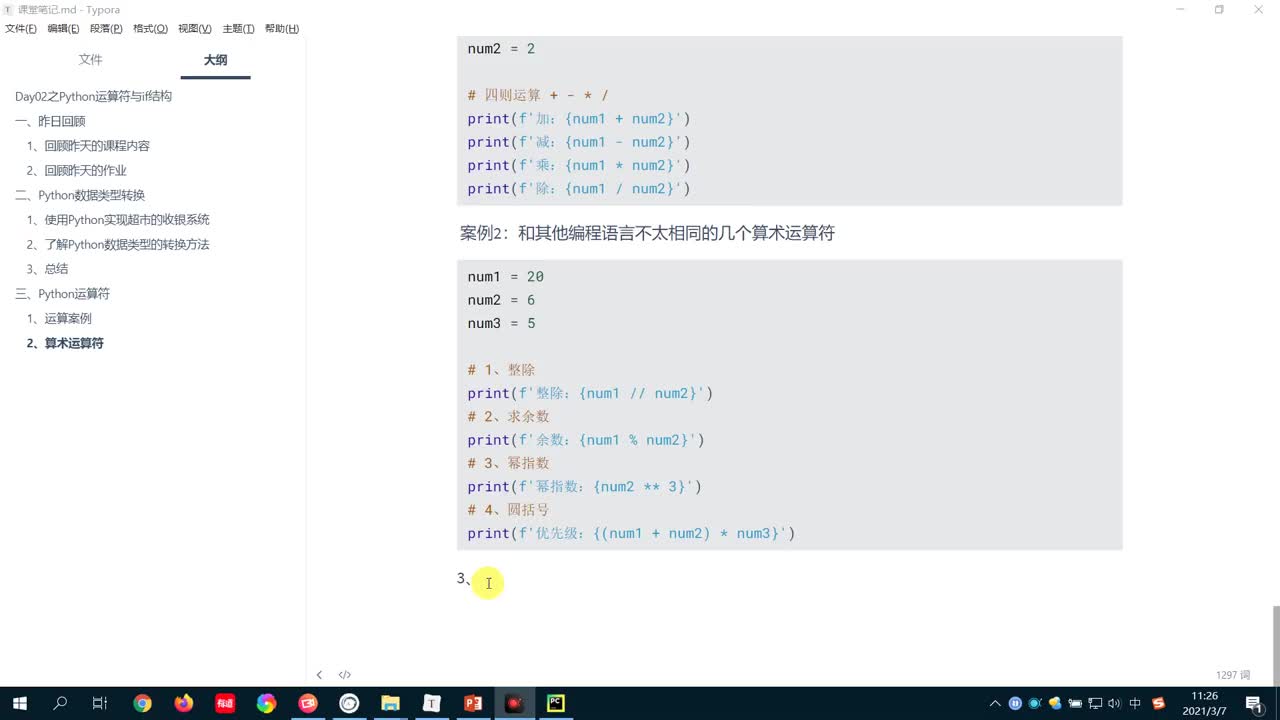Open Firefox from the taskbar
The height and width of the screenshot is (720, 1280).
click(x=183, y=703)
